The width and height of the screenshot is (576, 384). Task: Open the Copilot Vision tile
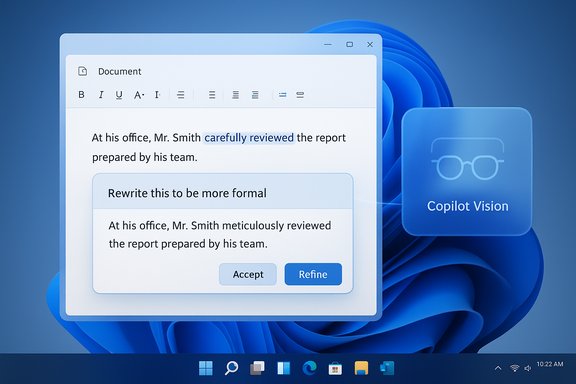[x=467, y=171]
